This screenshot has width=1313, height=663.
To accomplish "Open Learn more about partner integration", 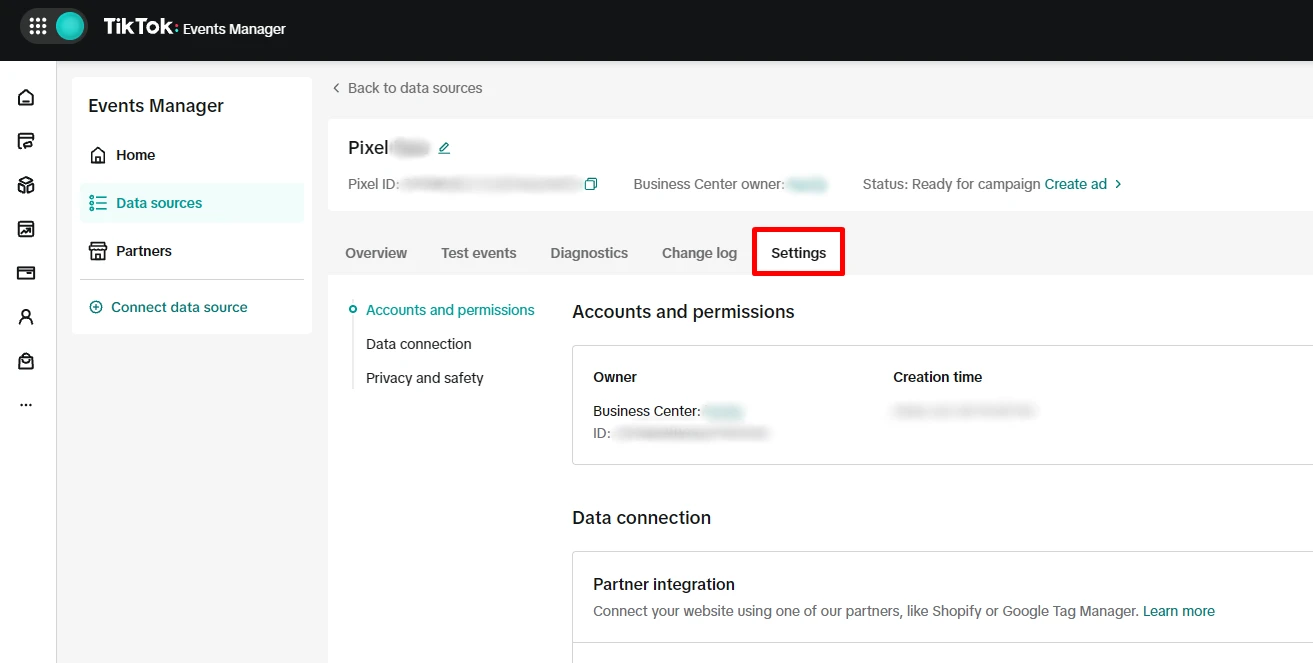I will [1179, 611].
